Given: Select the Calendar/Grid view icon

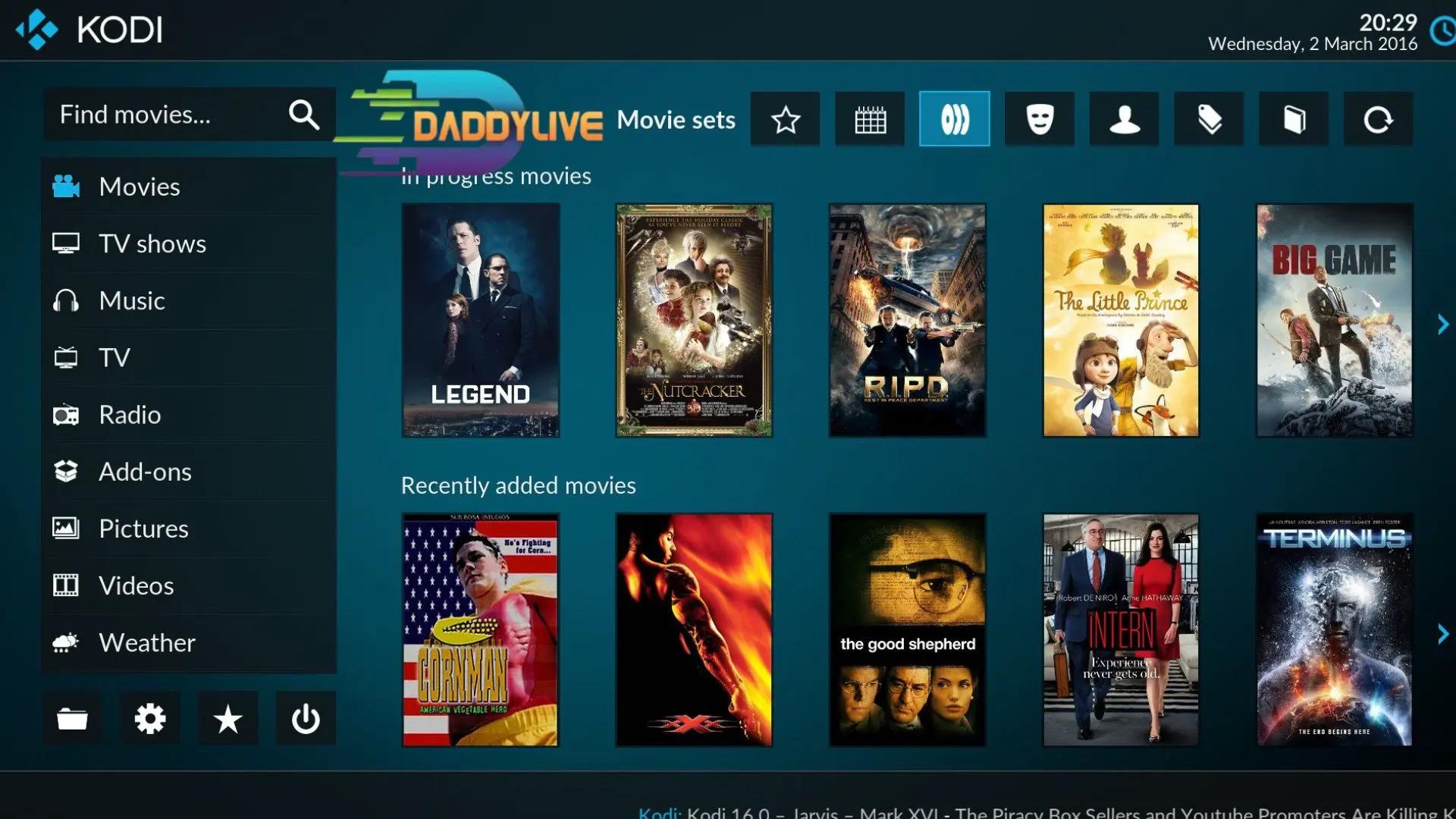Looking at the screenshot, I should pos(868,119).
